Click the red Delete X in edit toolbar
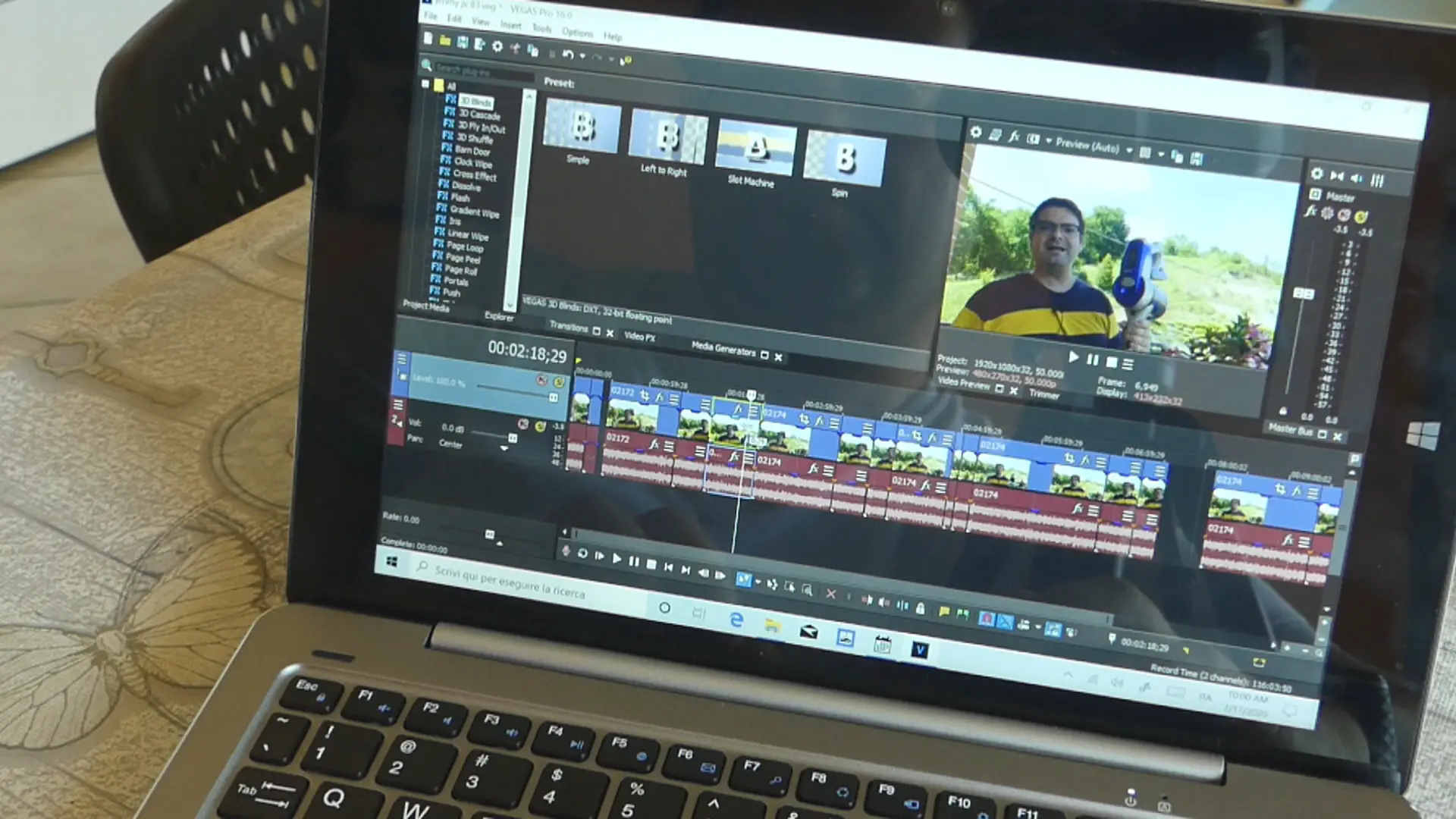This screenshot has height=819, width=1456. (x=830, y=594)
